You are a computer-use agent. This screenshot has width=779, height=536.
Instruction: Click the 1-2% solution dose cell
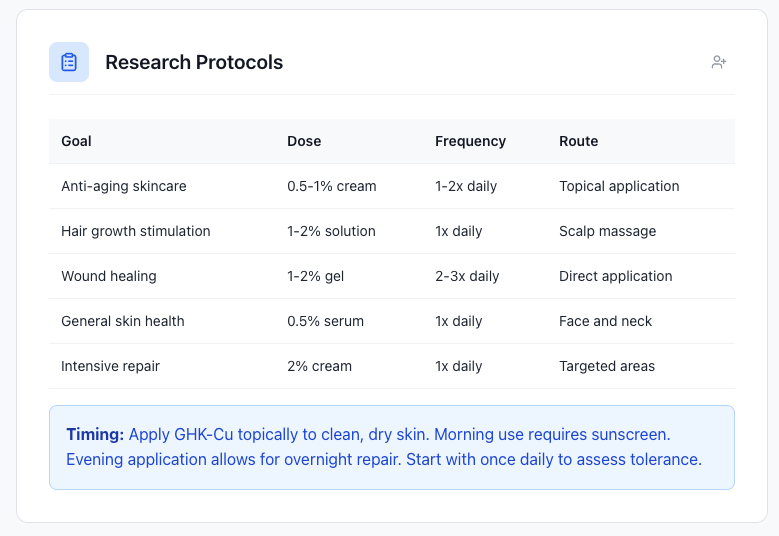[x=331, y=231]
